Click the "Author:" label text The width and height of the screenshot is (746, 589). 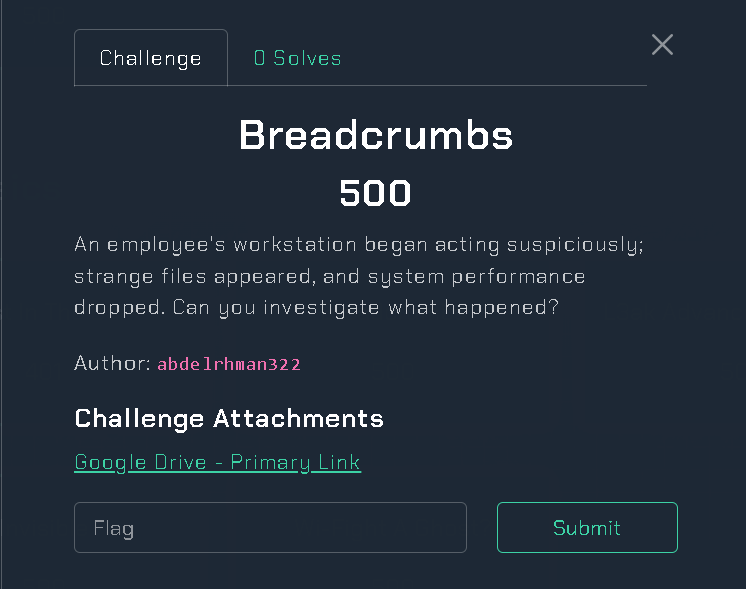(113, 363)
